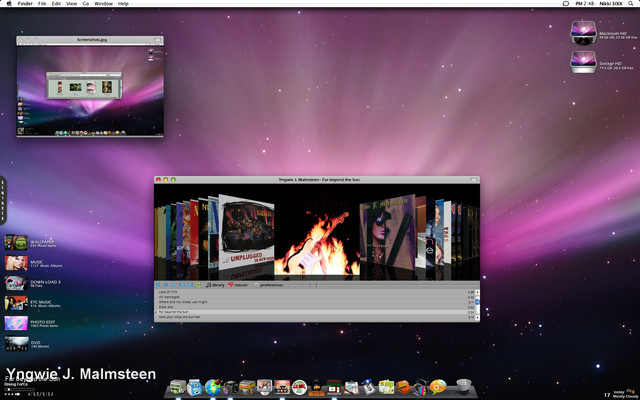Open the MUSIC albums stack
The height and width of the screenshot is (400, 640).
tap(16, 263)
